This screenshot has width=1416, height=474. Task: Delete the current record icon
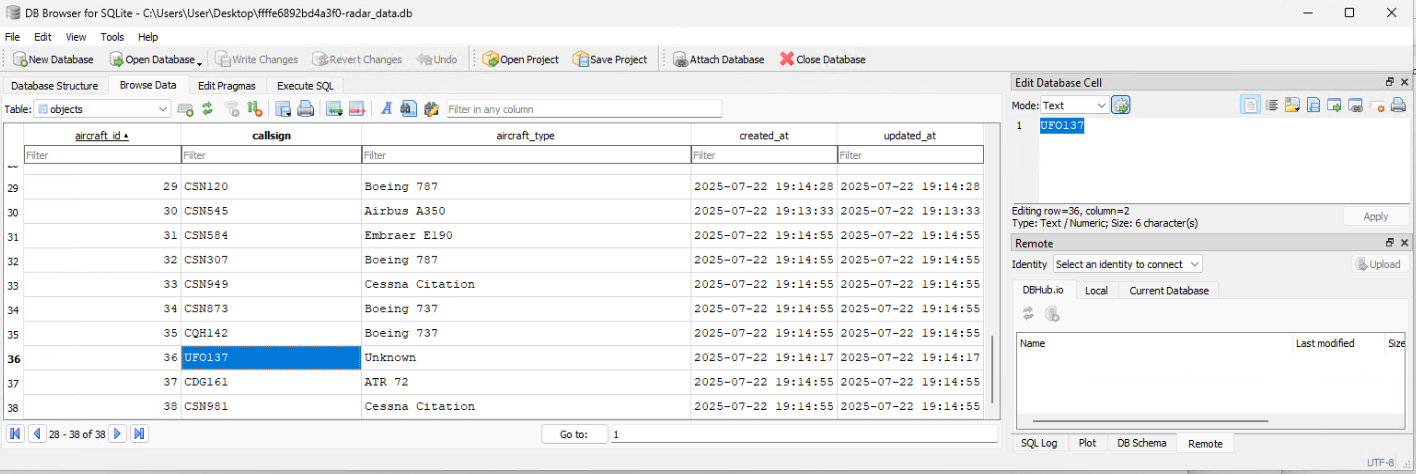pos(357,109)
